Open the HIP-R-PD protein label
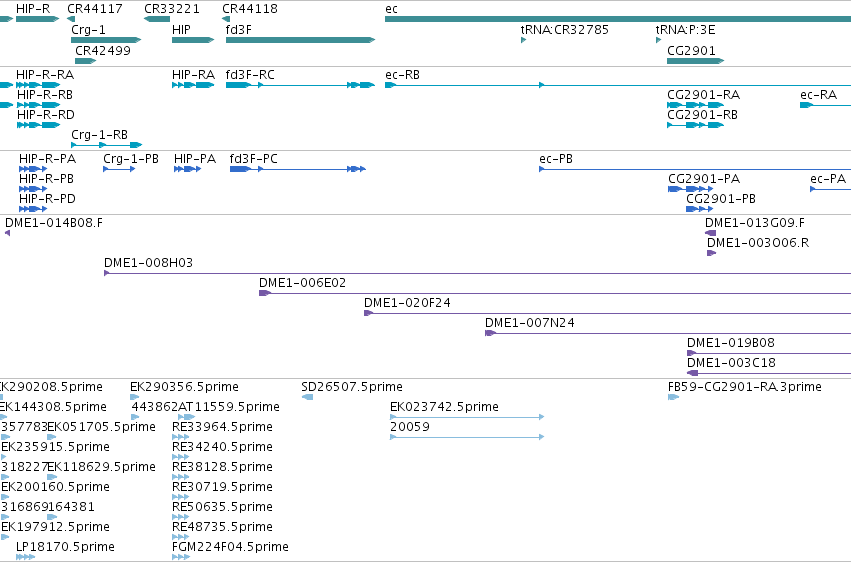851x562 pixels. coord(47,199)
